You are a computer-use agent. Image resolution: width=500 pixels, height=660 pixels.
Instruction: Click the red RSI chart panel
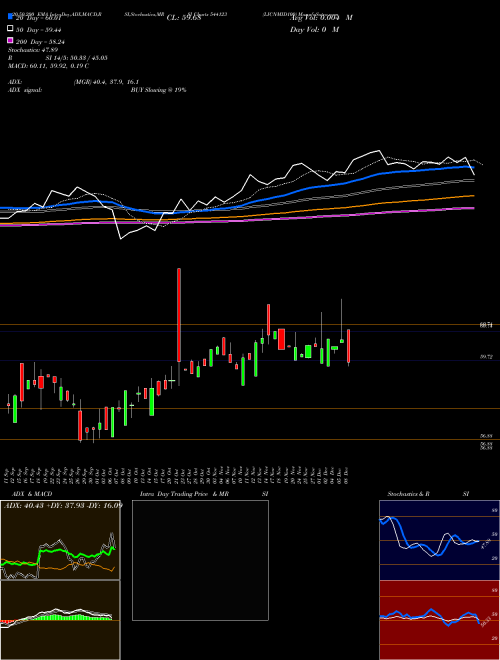tap(439, 620)
